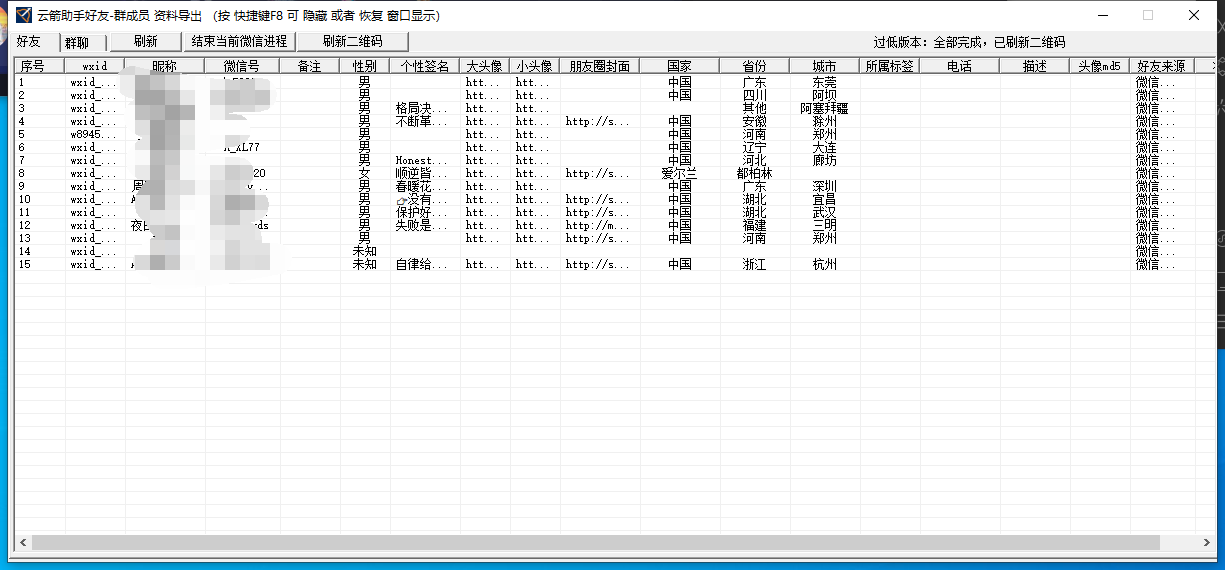Screen dimensions: 1225x570
Task: Switch to the 好友 tab
Action: (x=29, y=42)
